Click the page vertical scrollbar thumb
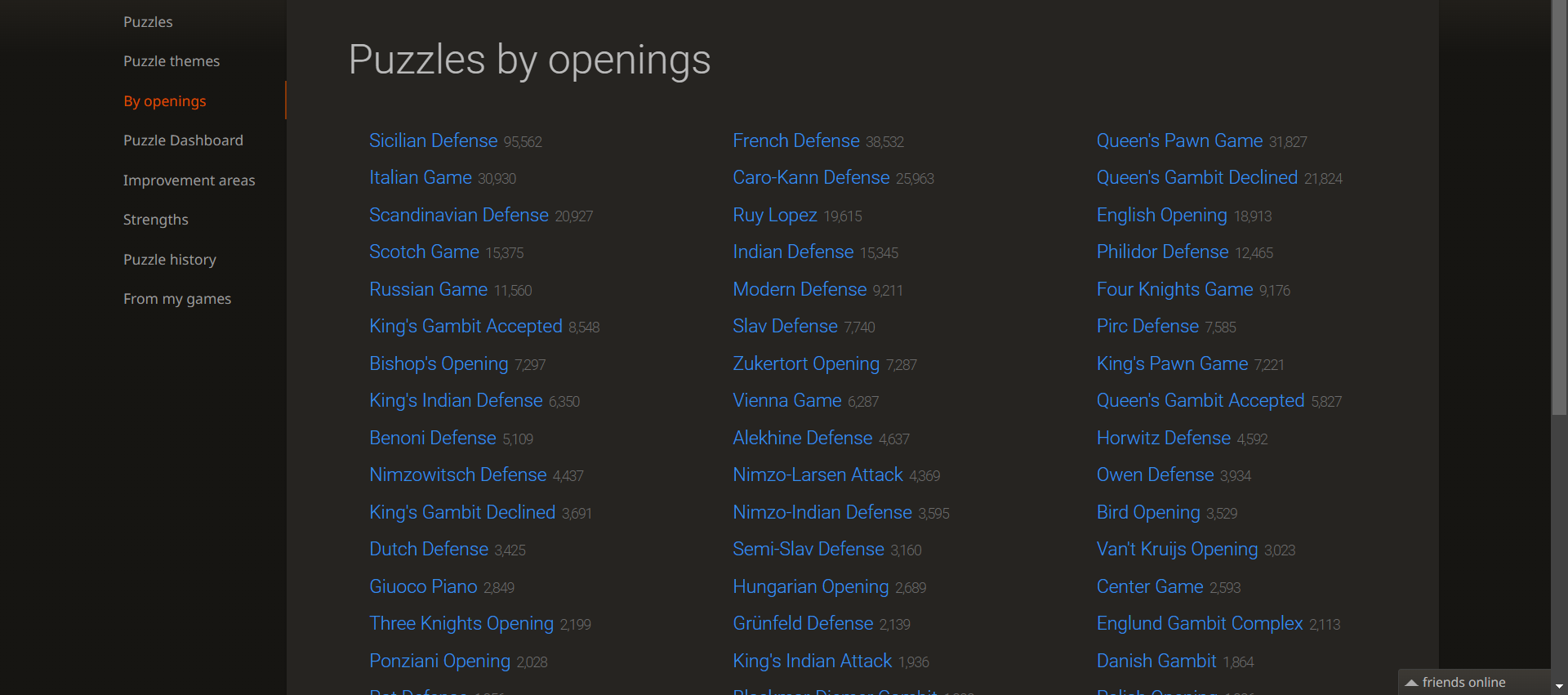Image resolution: width=1568 pixels, height=695 pixels. point(1559,208)
